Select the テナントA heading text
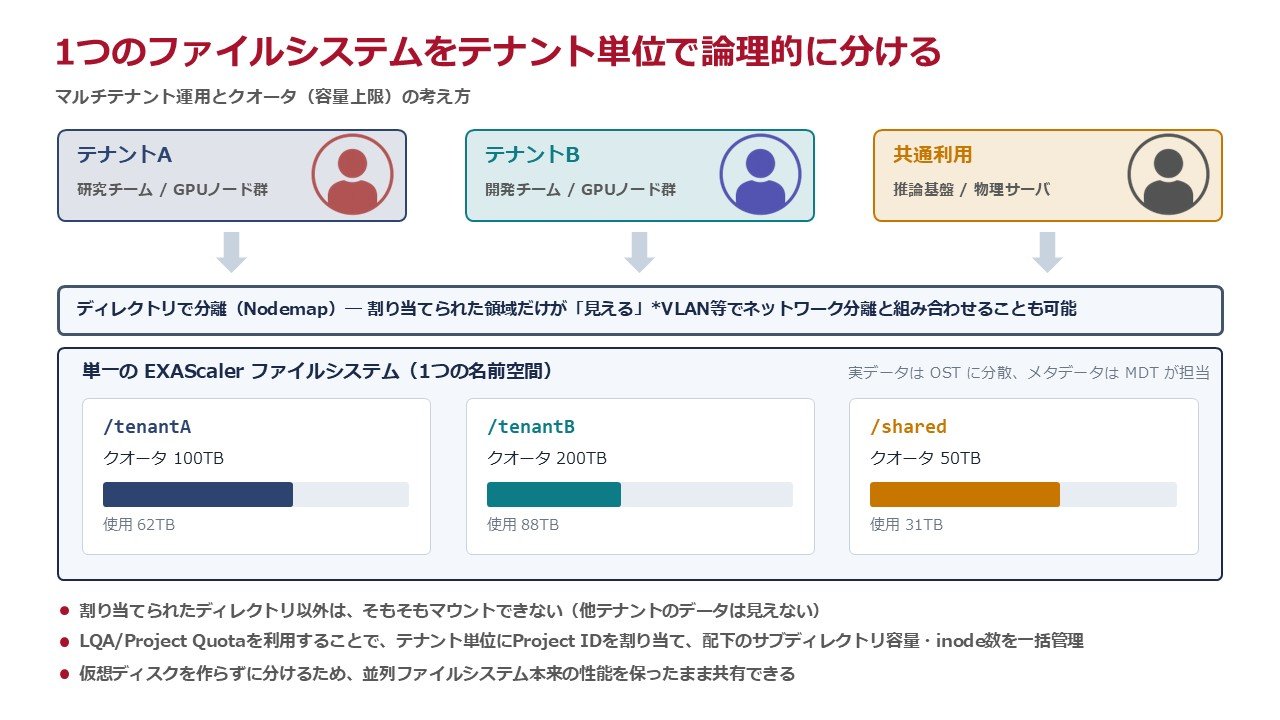The height and width of the screenshot is (720, 1280). tap(124, 155)
